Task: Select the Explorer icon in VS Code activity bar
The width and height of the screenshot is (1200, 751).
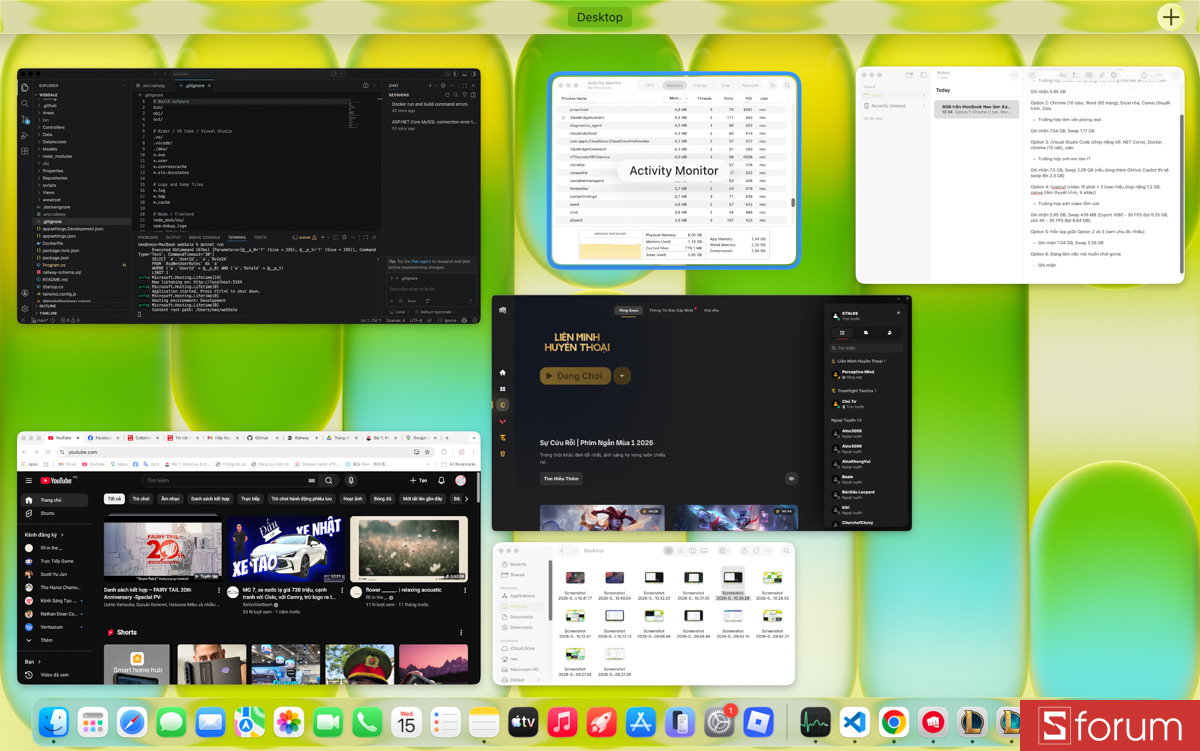Action: tap(24, 87)
